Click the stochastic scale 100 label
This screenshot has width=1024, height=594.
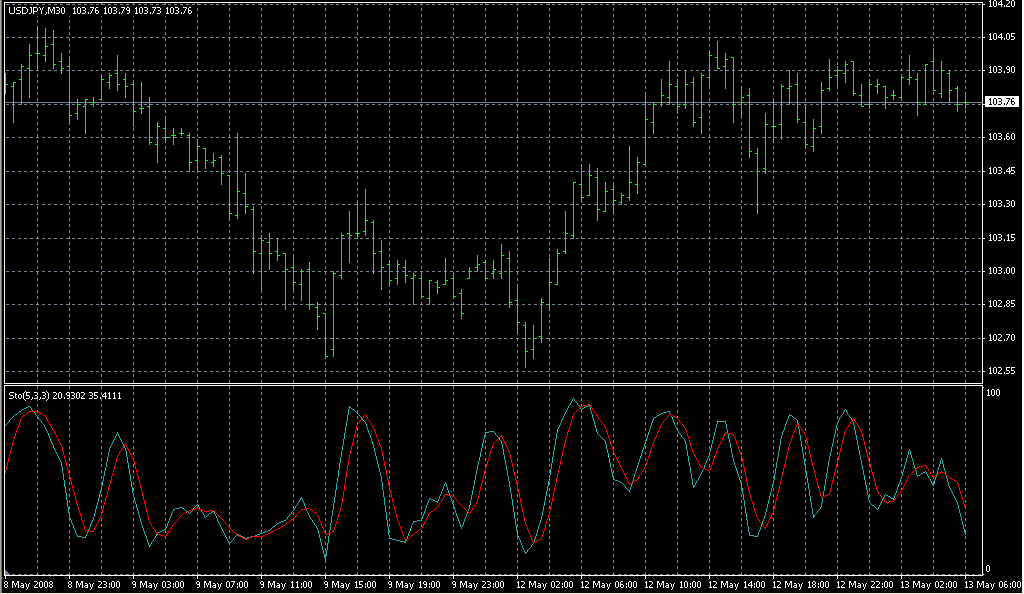point(994,393)
